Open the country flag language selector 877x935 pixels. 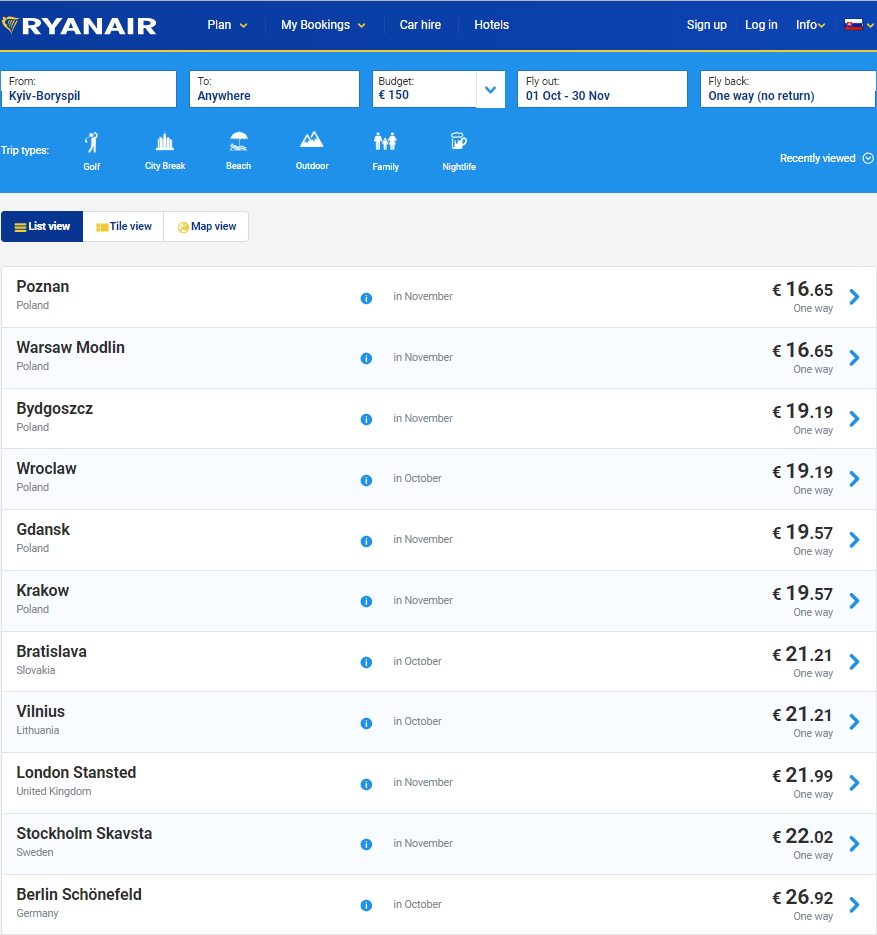tap(859, 25)
